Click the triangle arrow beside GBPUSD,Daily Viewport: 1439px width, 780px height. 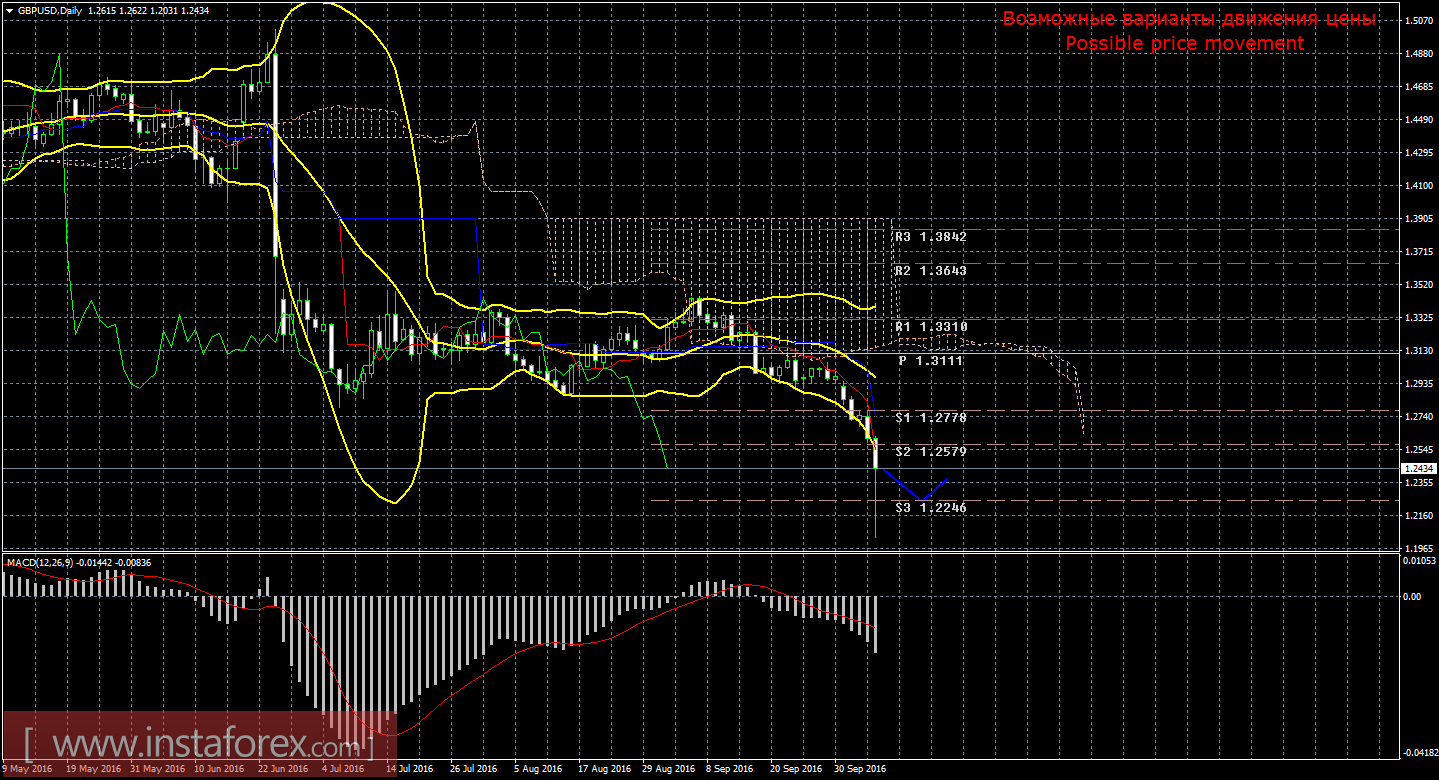coord(9,10)
